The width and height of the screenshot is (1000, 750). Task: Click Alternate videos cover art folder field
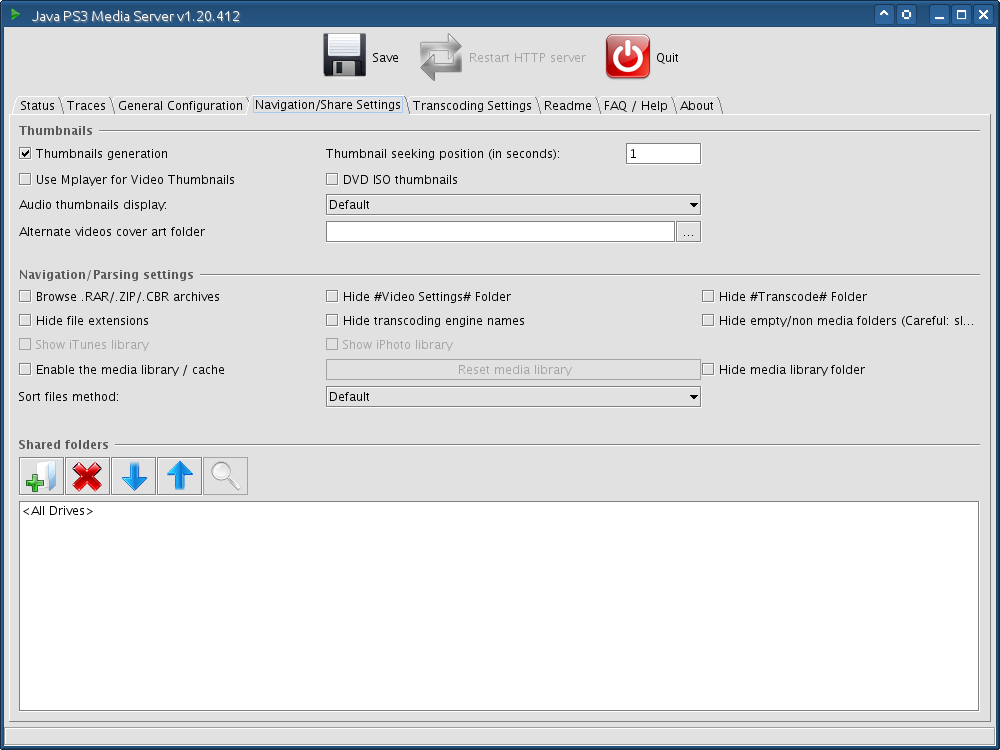(500, 232)
